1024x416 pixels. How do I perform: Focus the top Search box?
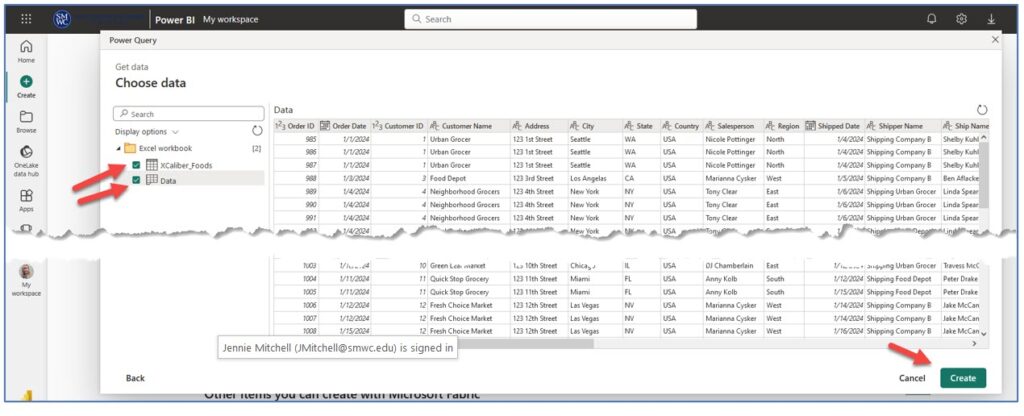click(x=551, y=19)
